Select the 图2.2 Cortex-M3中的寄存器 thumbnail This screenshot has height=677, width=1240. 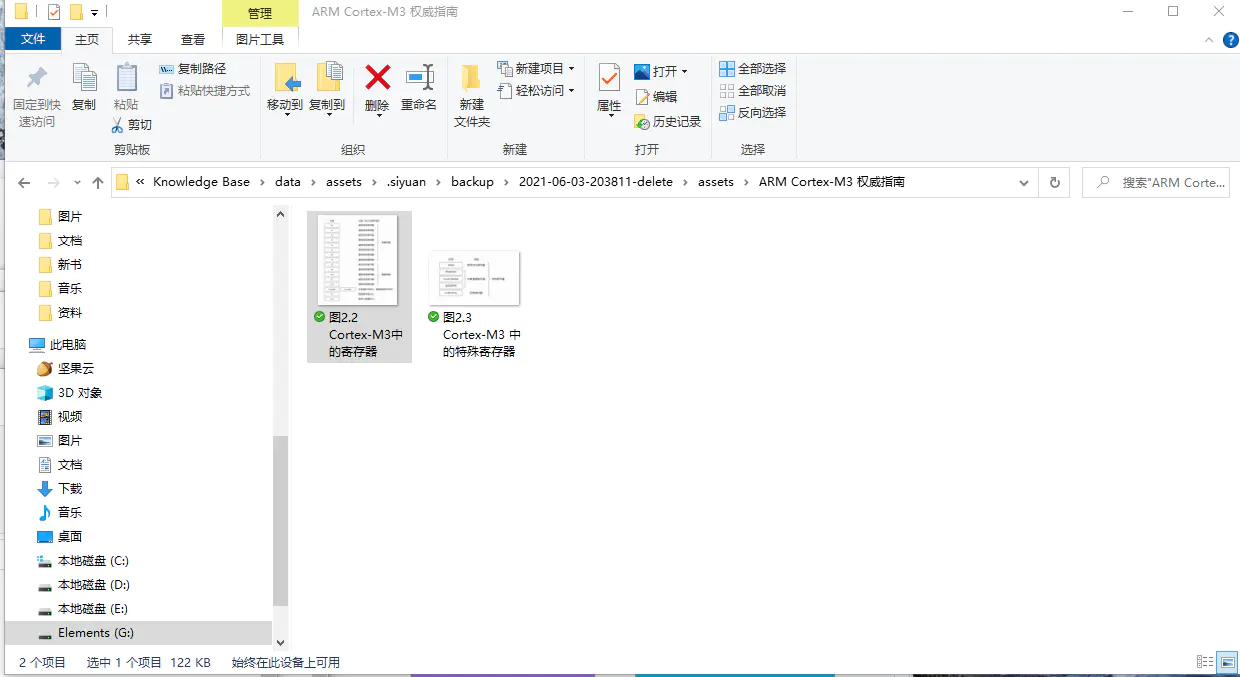click(x=358, y=286)
